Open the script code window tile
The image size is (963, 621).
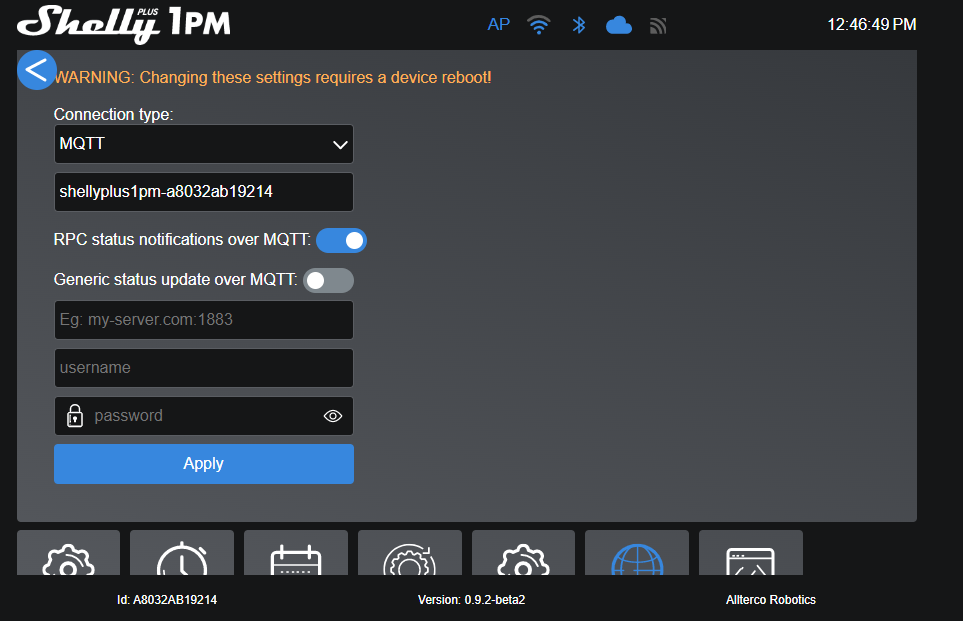pos(750,554)
